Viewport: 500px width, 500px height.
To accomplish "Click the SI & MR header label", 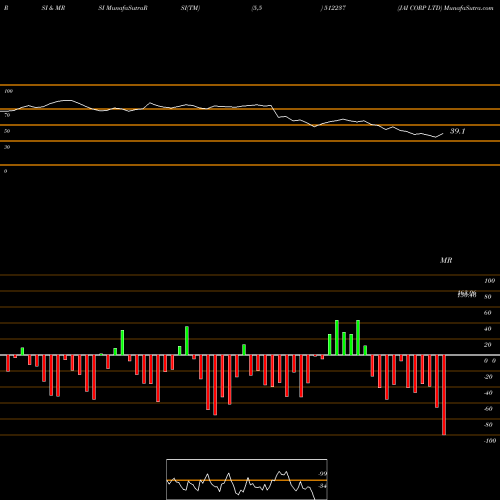I will [x=53, y=8].
